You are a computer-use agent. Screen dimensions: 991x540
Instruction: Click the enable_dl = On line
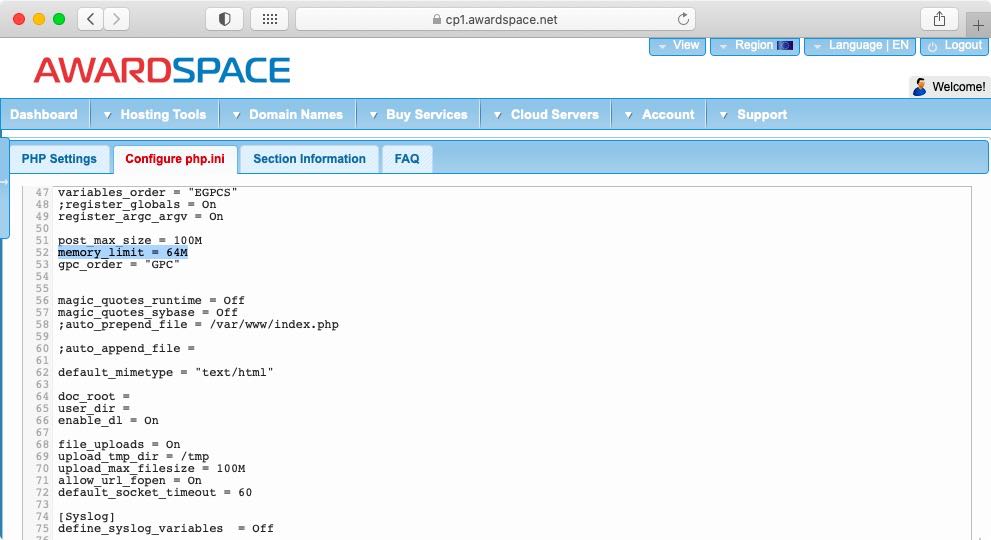click(x=108, y=420)
